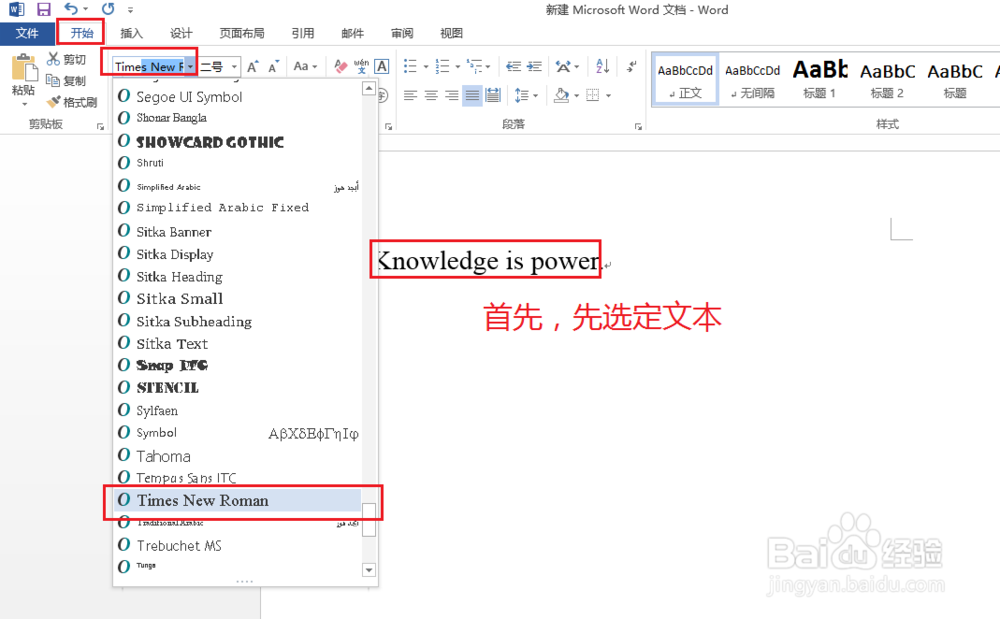Click the Redo icon in title bar
1000x619 pixels.
108,9
